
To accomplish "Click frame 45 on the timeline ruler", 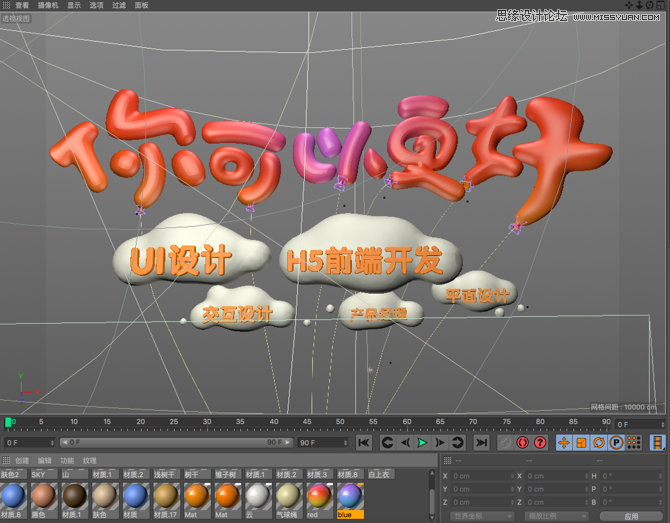I will click(x=307, y=422).
